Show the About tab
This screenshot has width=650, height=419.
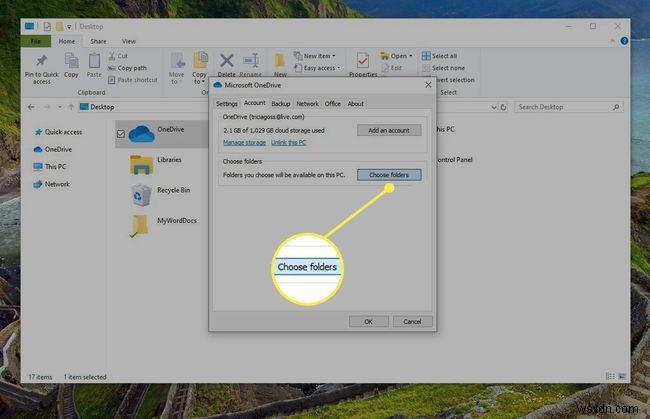[x=355, y=104]
